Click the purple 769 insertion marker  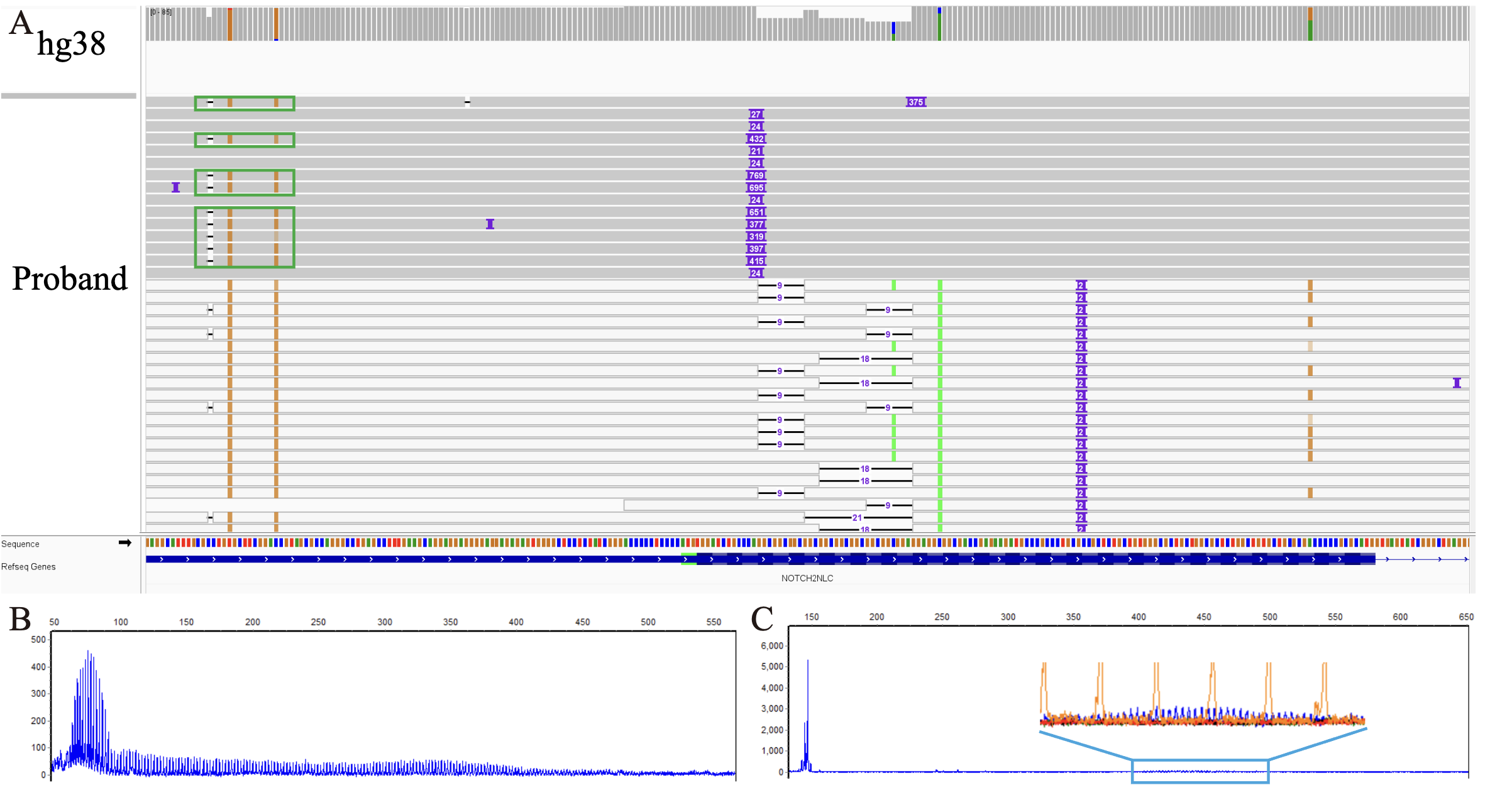pos(756,175)
